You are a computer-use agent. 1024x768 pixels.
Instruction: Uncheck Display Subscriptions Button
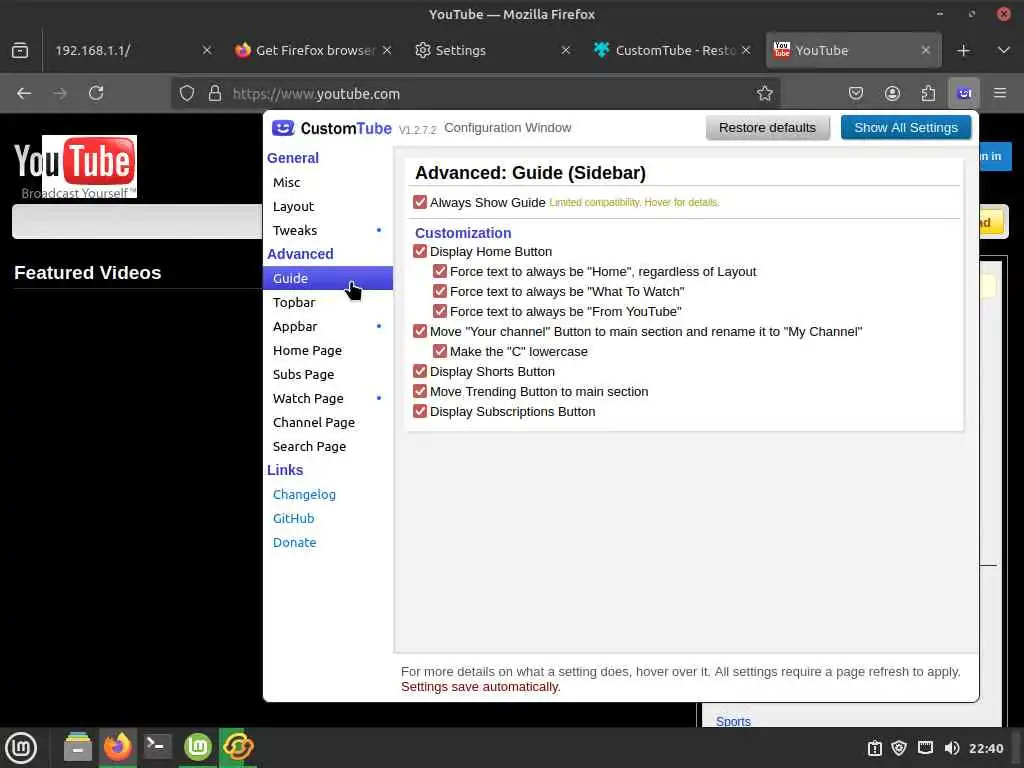point(420,411)
